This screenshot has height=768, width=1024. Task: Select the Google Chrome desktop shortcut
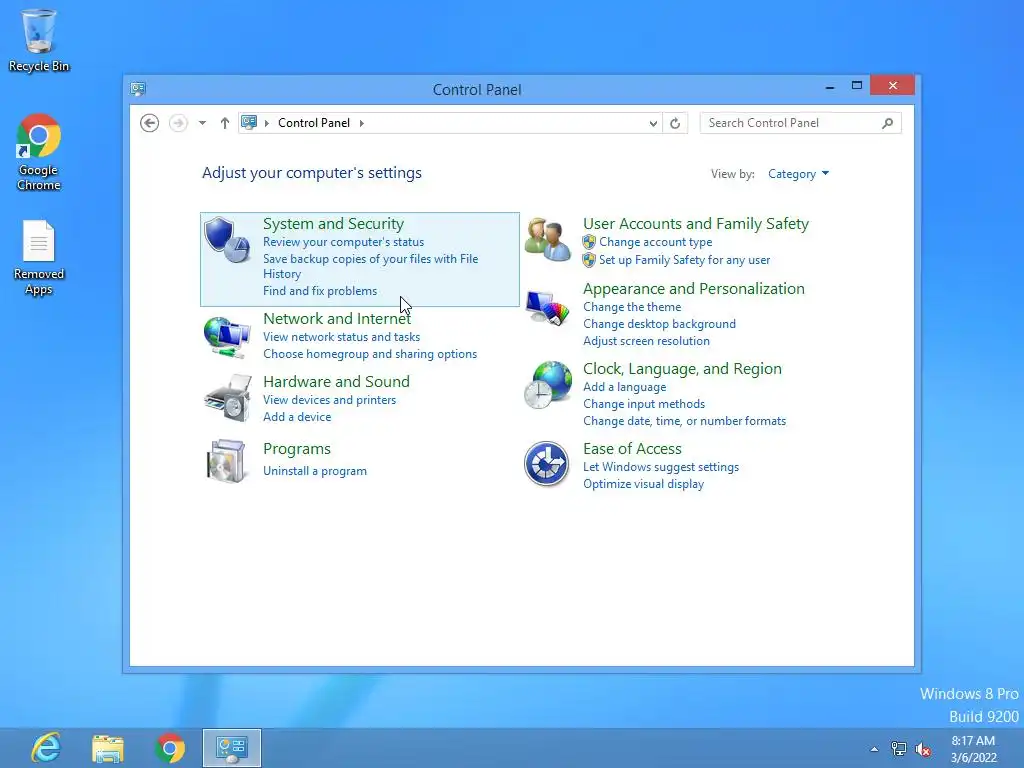pos(39,153)
